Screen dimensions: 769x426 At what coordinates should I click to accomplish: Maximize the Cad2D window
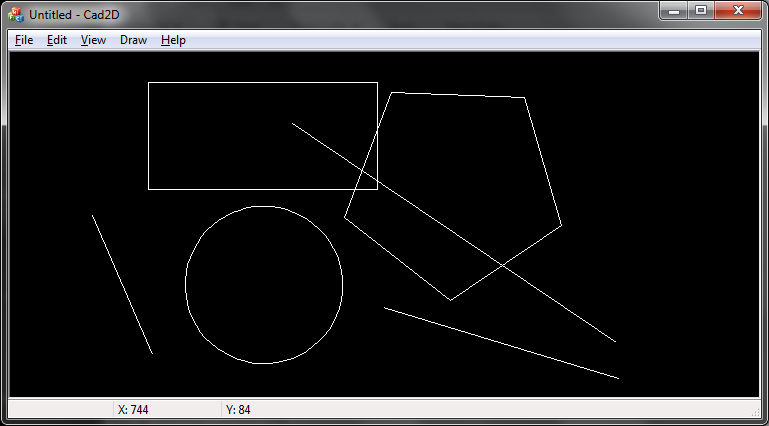point(701,11)
